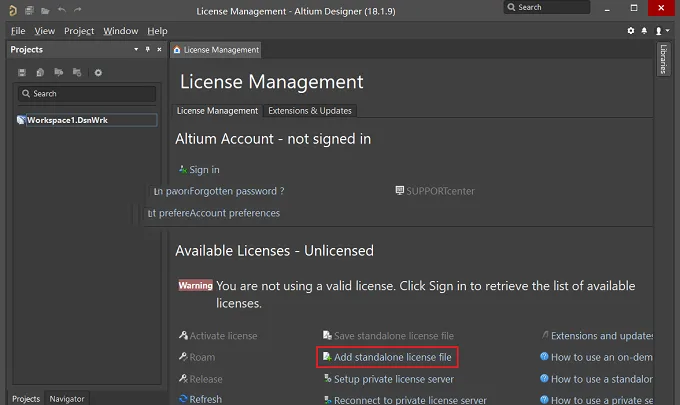Viewport: 680px width, 405px height.
Task: Click Setup private license server link
Action: (x=394, y=379)
